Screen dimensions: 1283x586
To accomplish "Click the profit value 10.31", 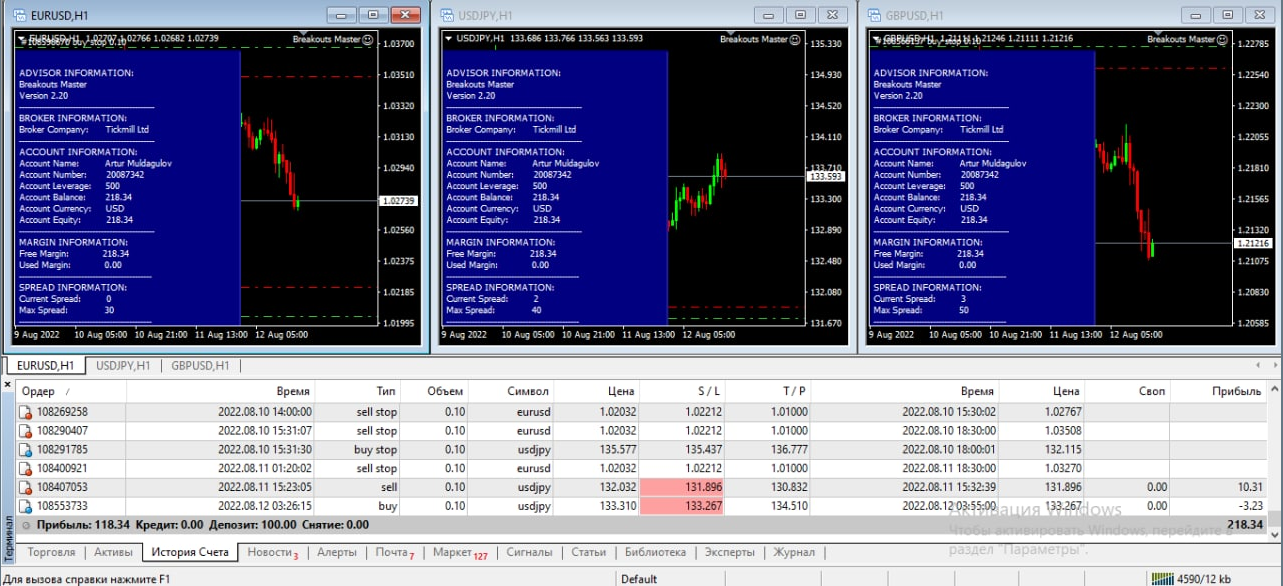I will [1250, 487].
